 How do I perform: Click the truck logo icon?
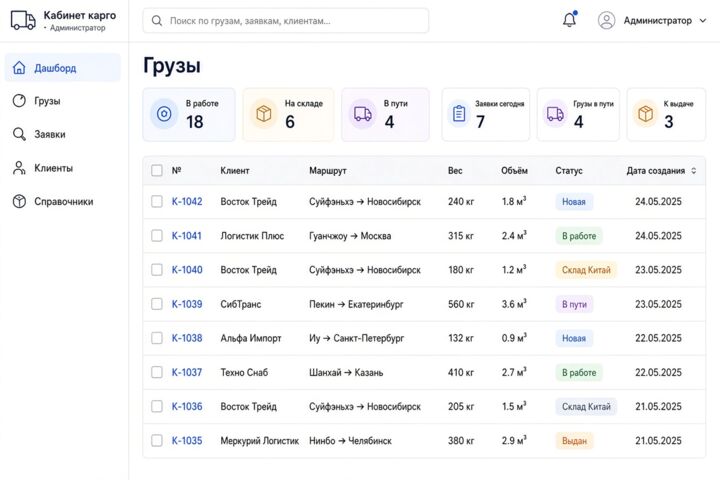[23, 21]
